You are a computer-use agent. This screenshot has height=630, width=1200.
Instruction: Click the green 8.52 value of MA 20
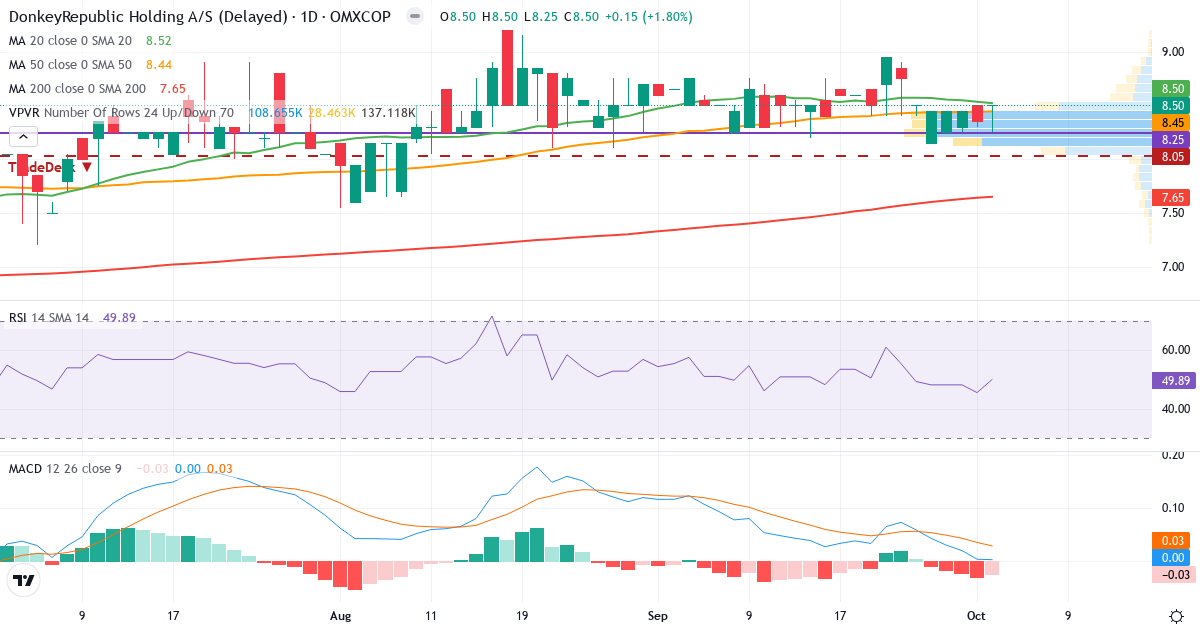click(x=159, y=41)
